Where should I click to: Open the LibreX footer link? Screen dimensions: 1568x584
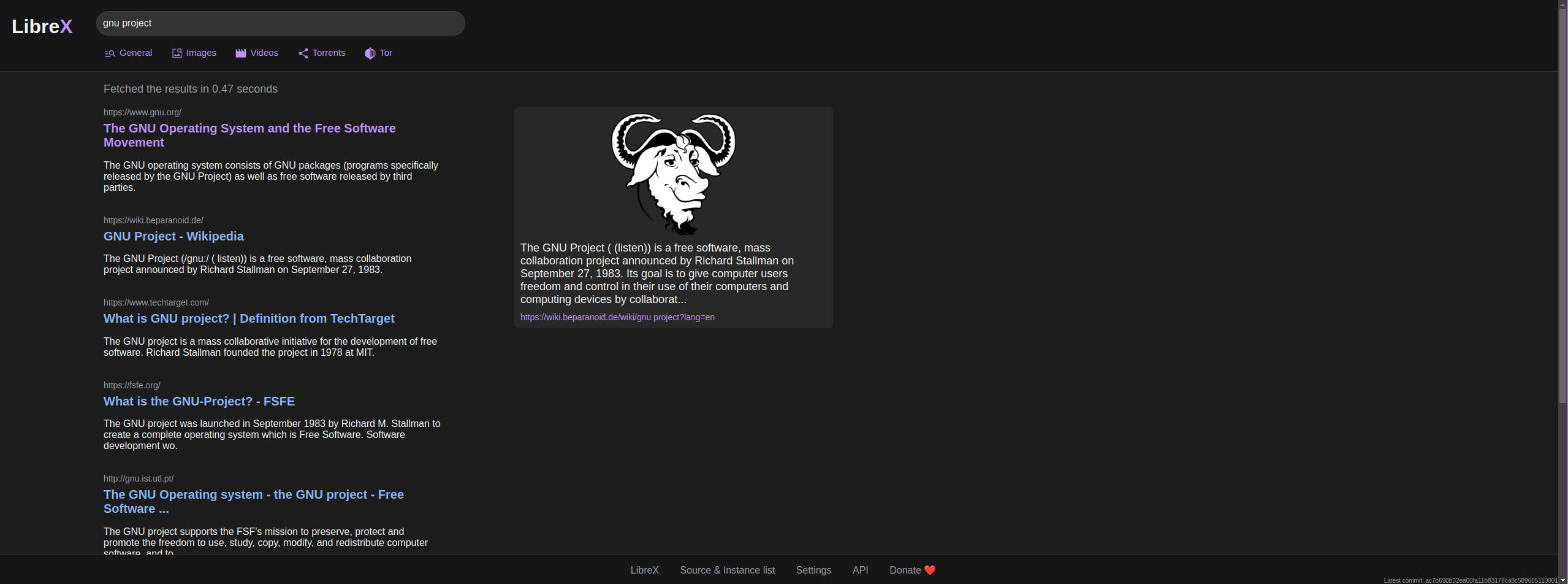pyautogui.click(x=644, y=570)
